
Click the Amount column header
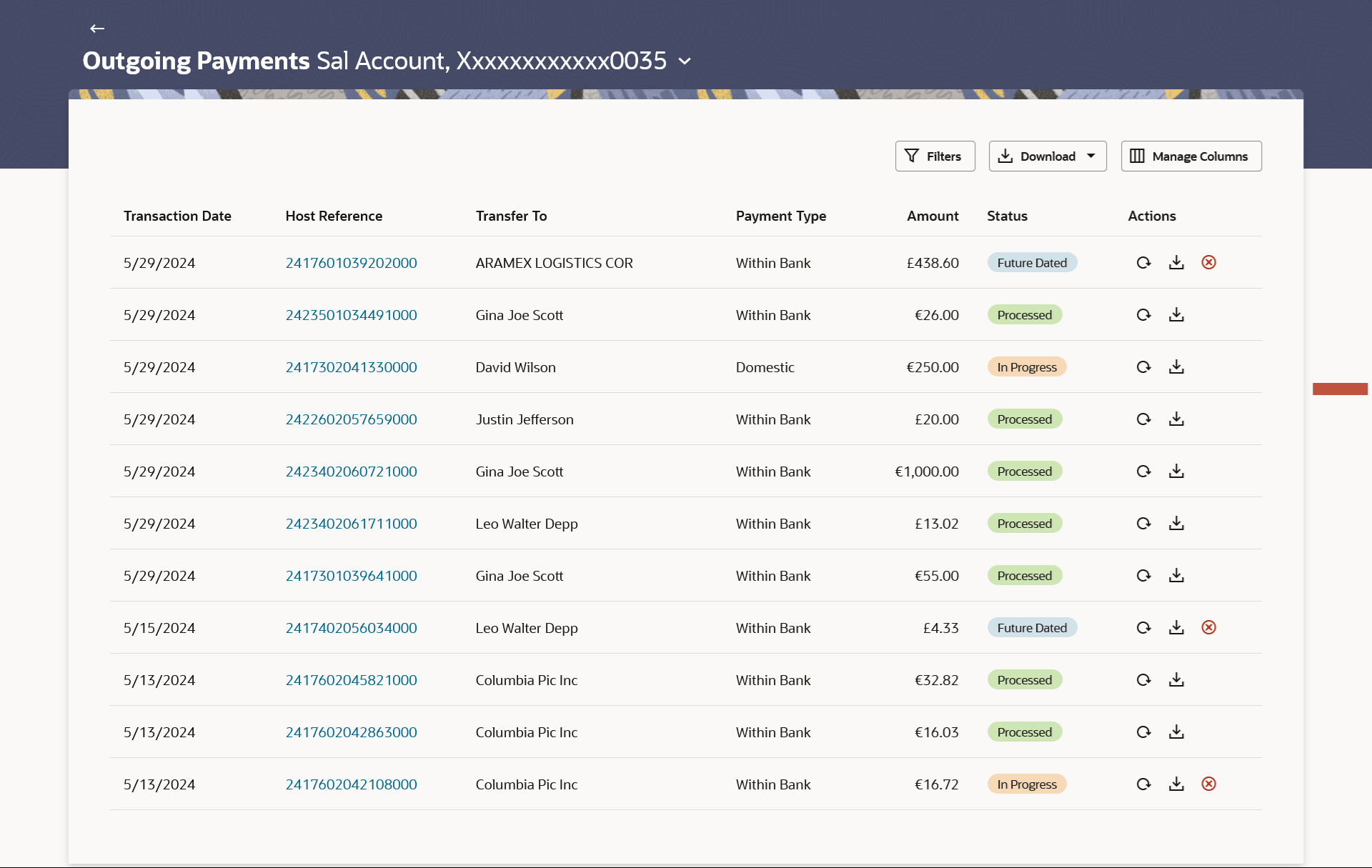932,216
